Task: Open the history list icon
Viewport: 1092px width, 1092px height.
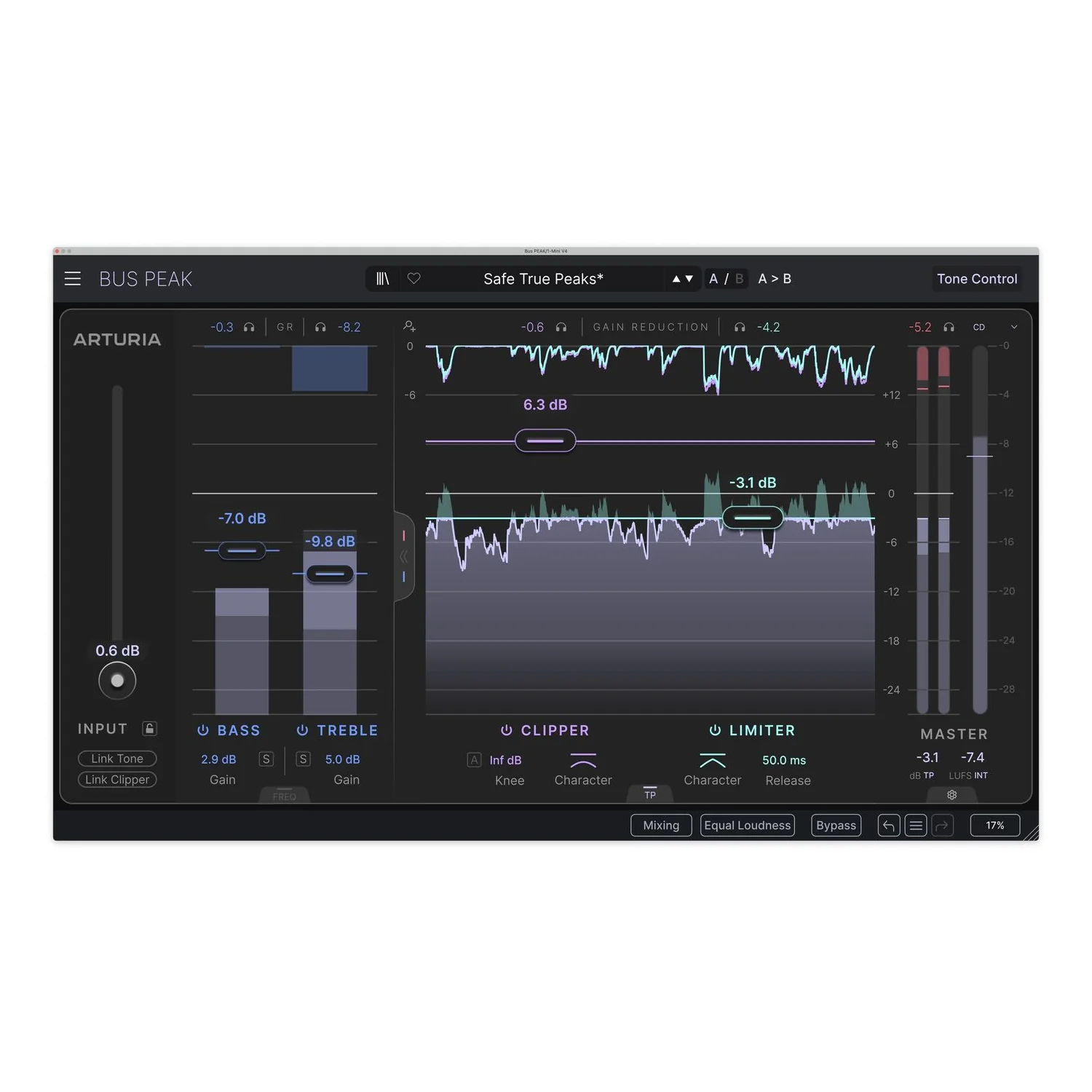Action: 916,826
